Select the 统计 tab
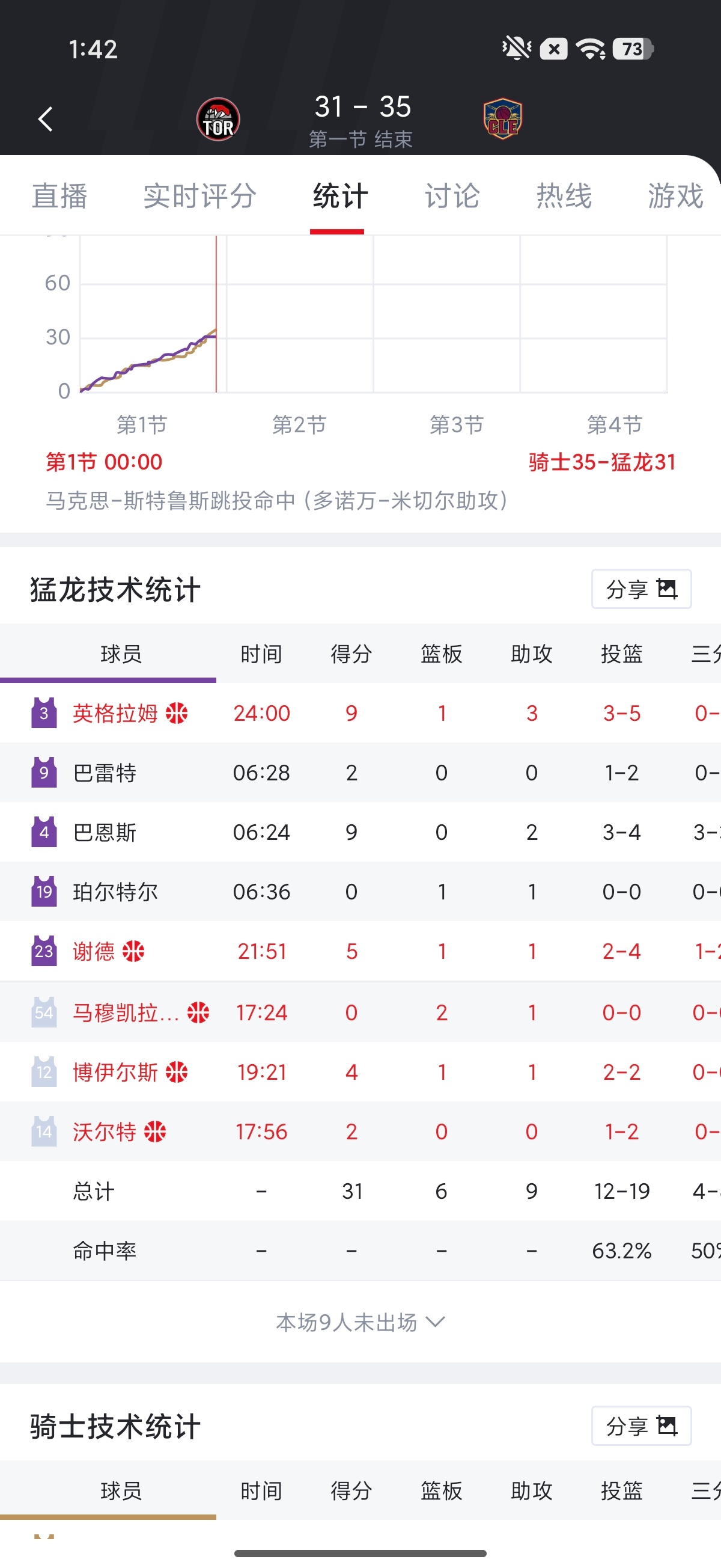The image size is (721, 1568). tap(340, 196)
